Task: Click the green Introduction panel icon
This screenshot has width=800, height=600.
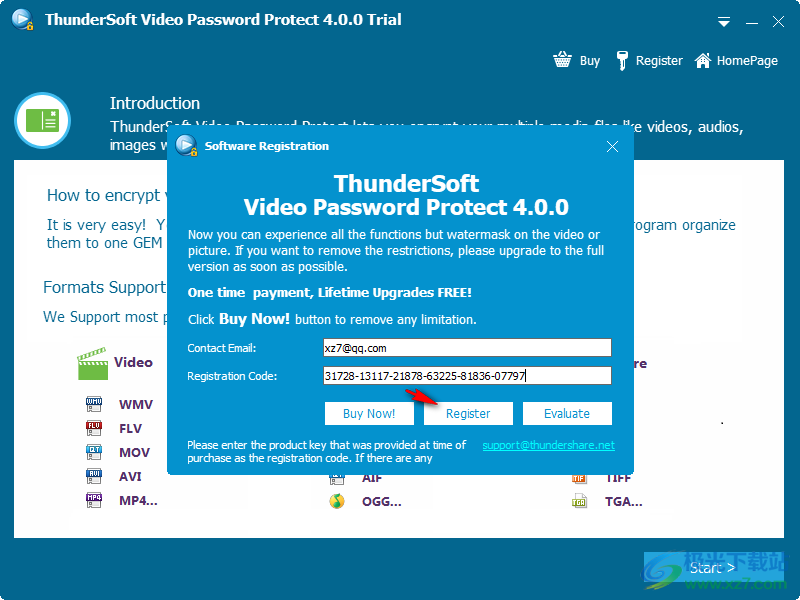Action: click(x=42, y=120)
